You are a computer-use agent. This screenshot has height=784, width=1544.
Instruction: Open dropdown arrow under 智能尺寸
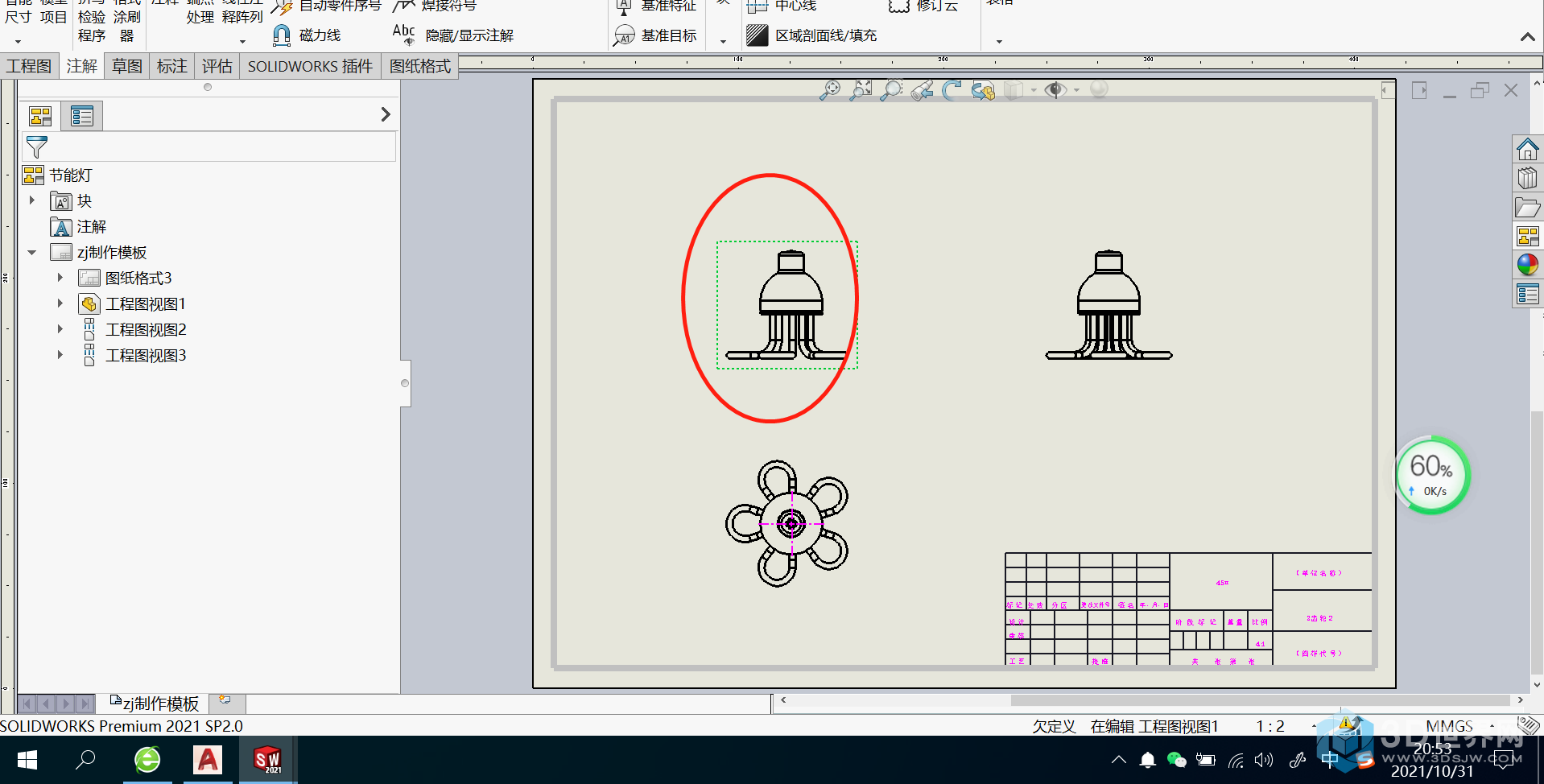pyautogui.click(x=18, y=42)
